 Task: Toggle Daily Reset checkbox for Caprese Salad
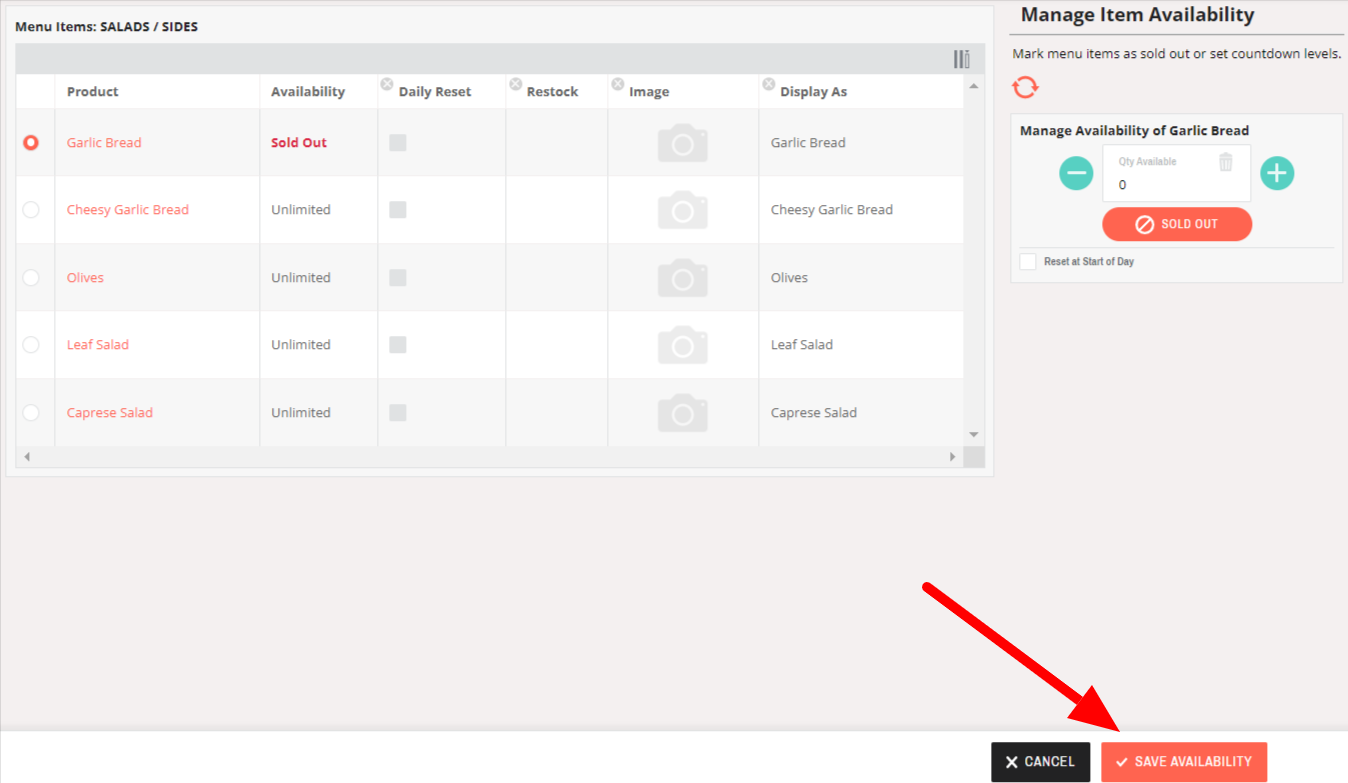[x=398, y=413]
